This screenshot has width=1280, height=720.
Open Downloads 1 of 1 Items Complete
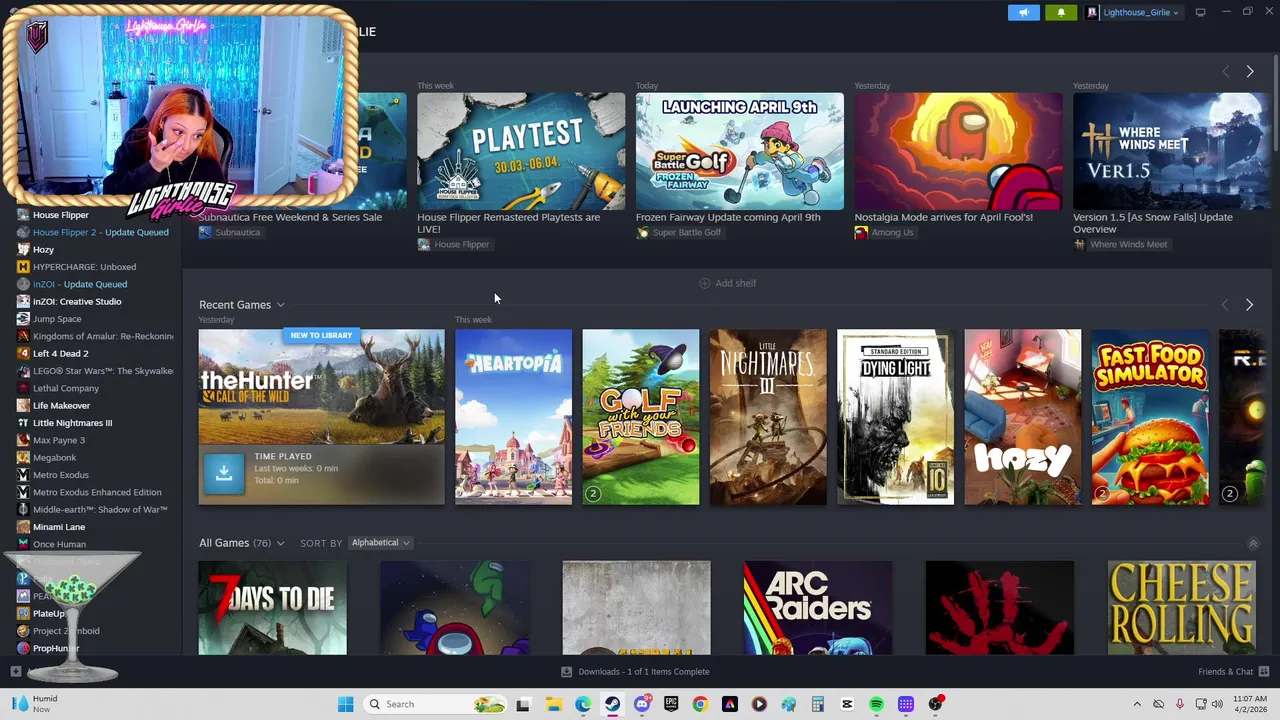tap(635, 672)
